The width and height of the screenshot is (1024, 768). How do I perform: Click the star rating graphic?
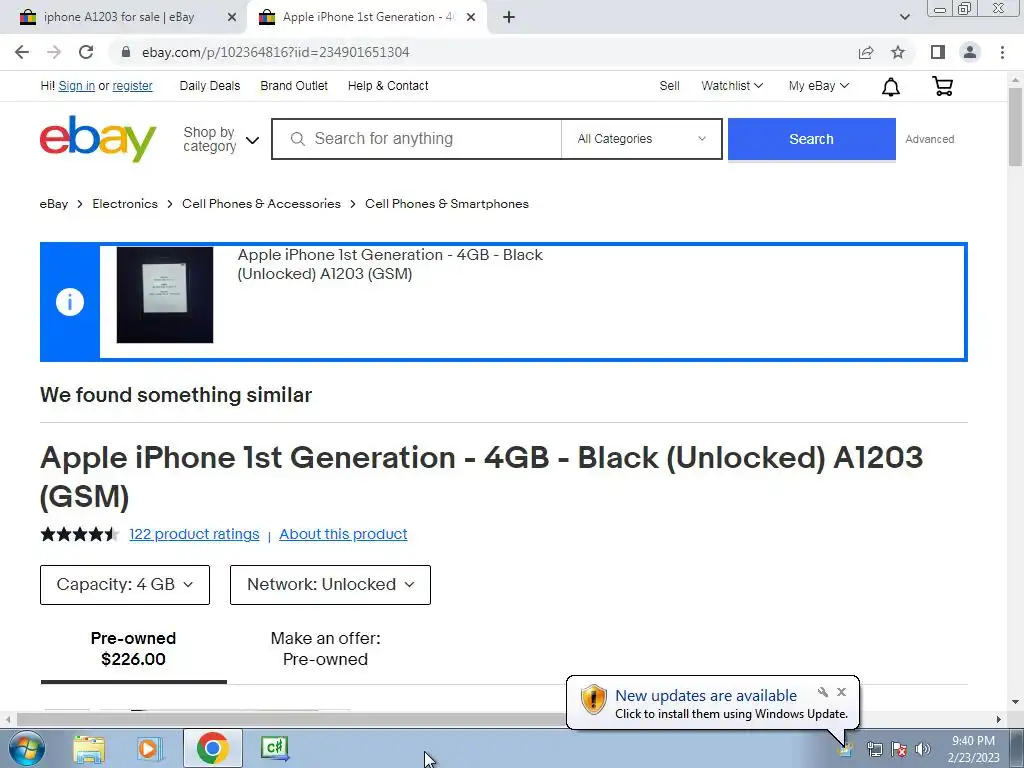pos(80,534)
